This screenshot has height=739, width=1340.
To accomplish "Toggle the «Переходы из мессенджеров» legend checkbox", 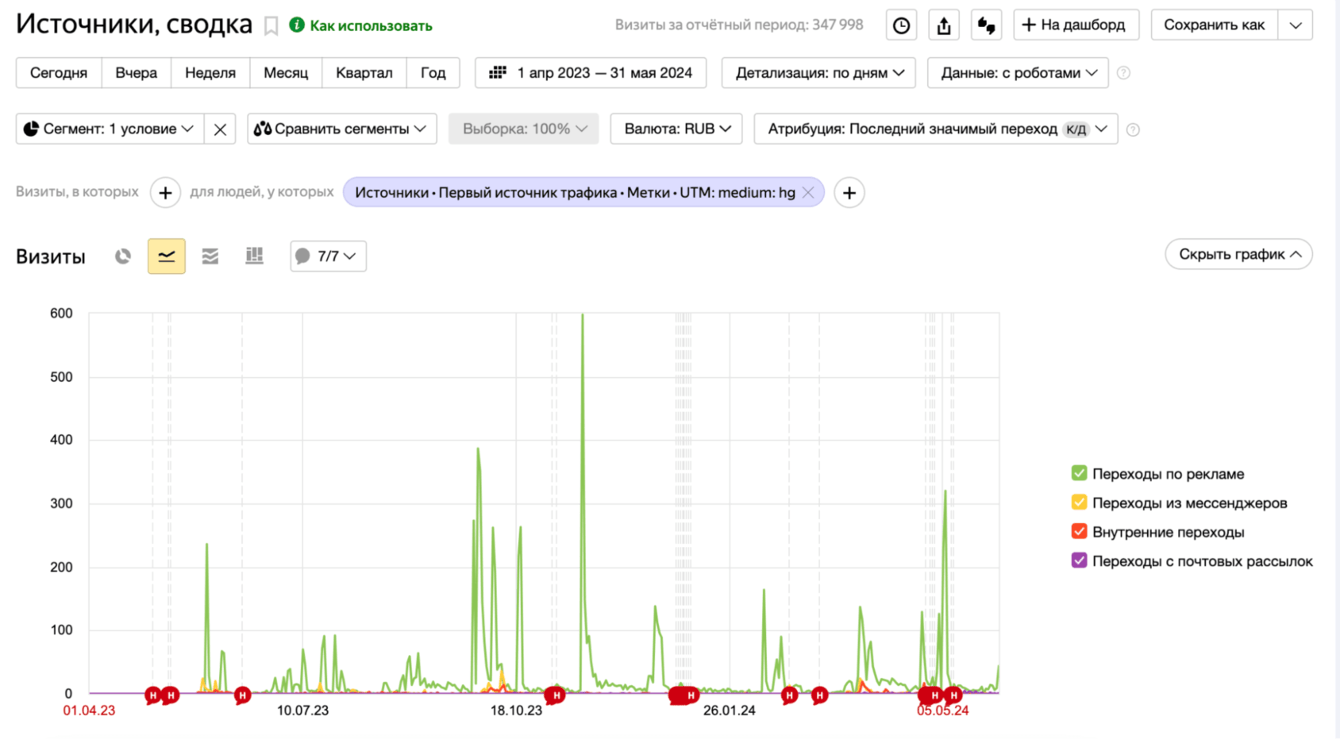I will pyautogui.click(x=1079, y=503).
